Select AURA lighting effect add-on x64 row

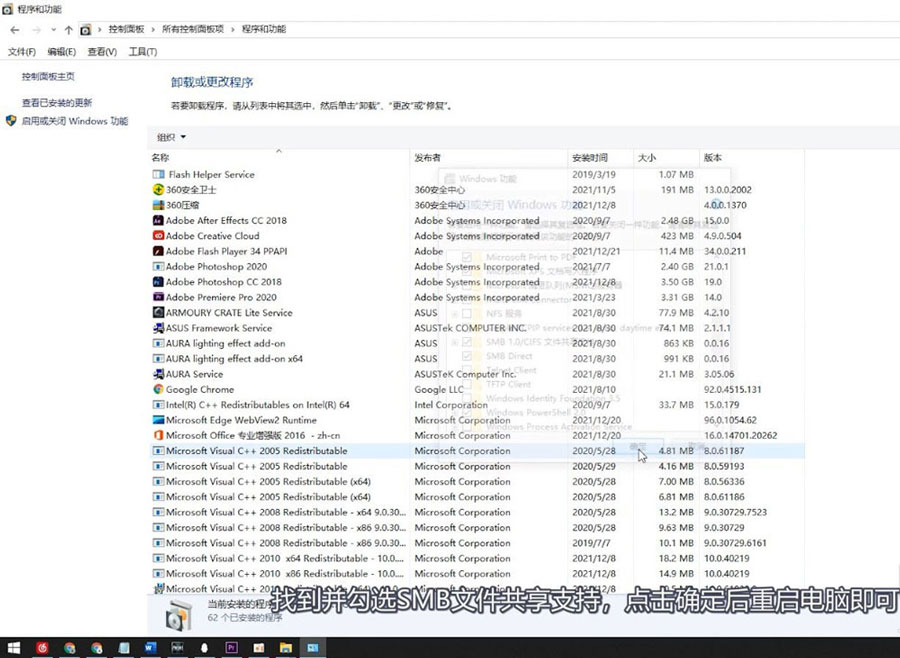[476, 359]
